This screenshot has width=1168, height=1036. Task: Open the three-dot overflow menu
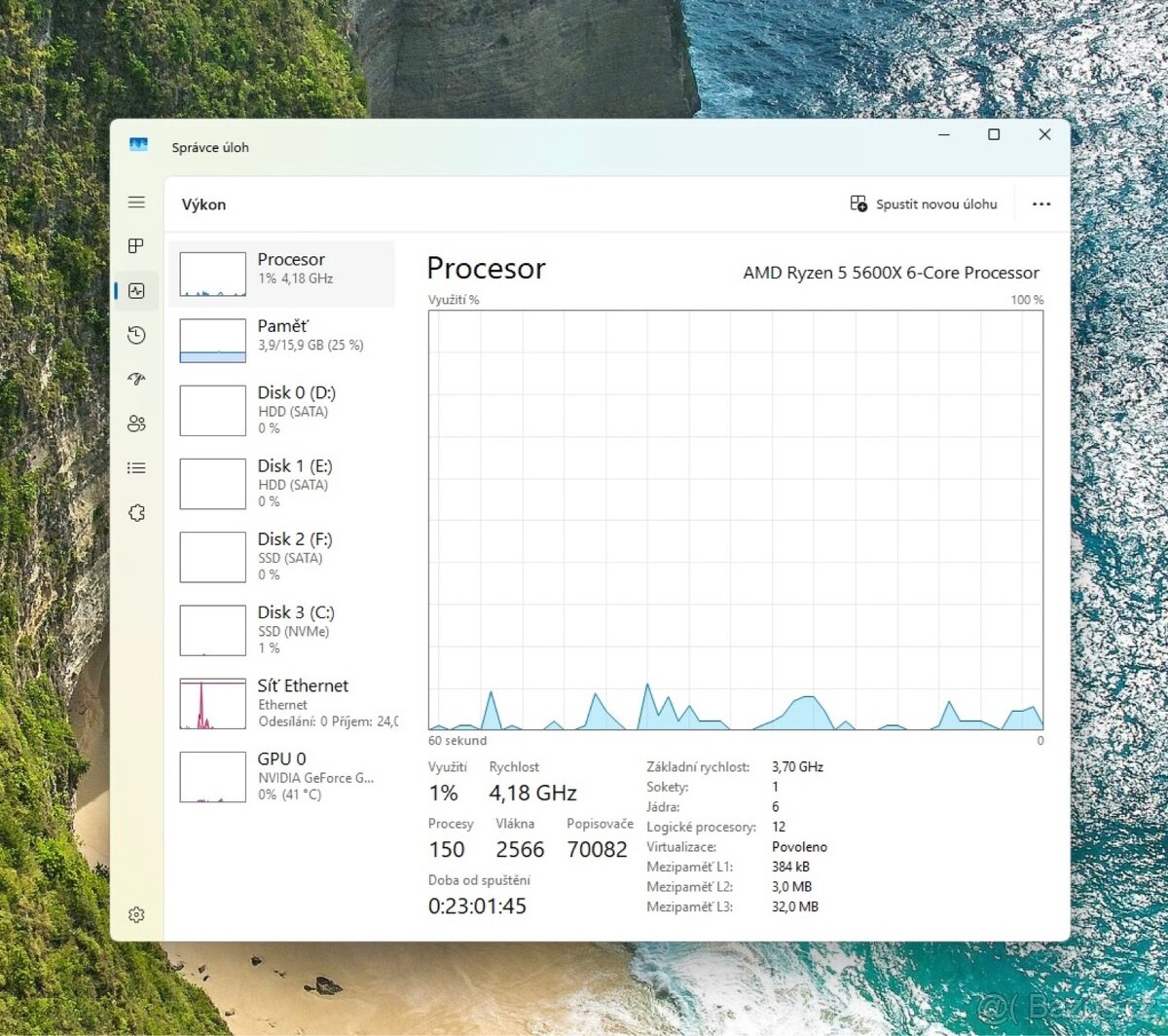(x=1041, y=203)
